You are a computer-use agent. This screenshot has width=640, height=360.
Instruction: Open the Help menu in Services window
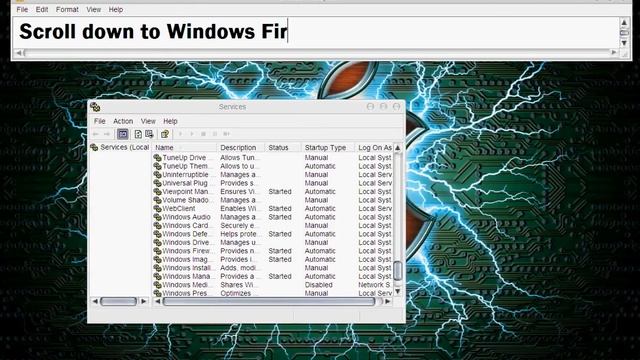pyautogui.click(x=170, y=121)
